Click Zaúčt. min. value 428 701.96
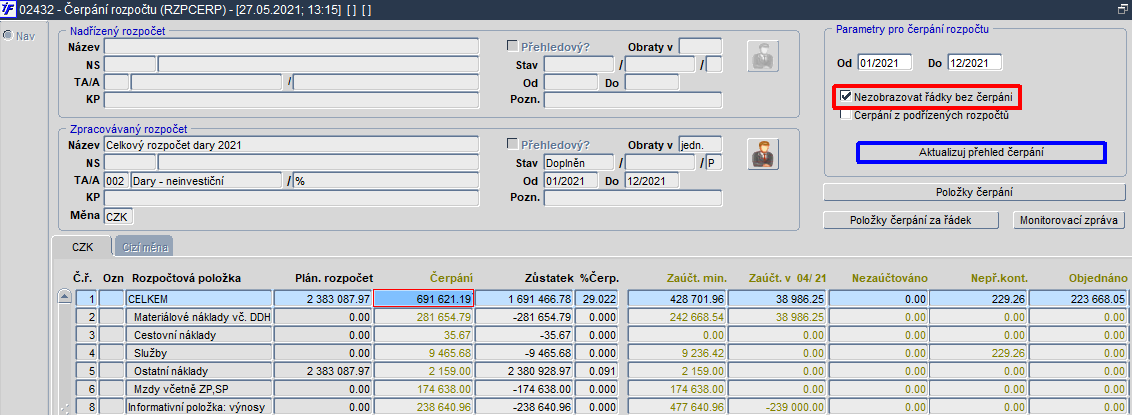The height and width of the screenshot is (415, 1132). tap(676, 298)
